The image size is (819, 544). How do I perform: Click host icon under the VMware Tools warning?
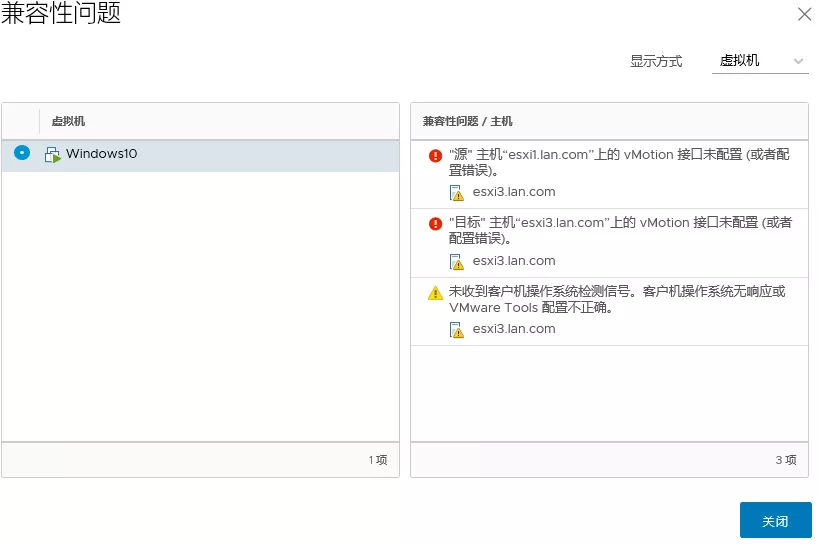click(457, 330)
